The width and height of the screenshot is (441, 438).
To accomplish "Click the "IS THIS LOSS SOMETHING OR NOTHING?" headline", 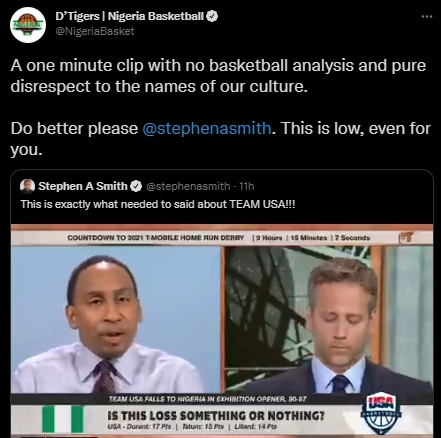I will click(x=216, y=416).
